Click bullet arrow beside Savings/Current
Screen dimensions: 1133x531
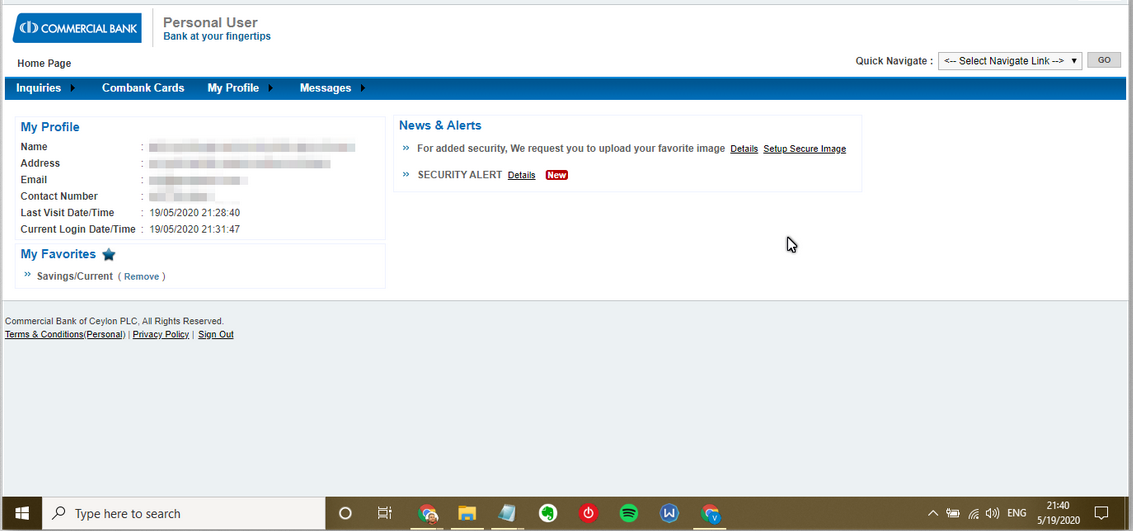click(27, 275)
